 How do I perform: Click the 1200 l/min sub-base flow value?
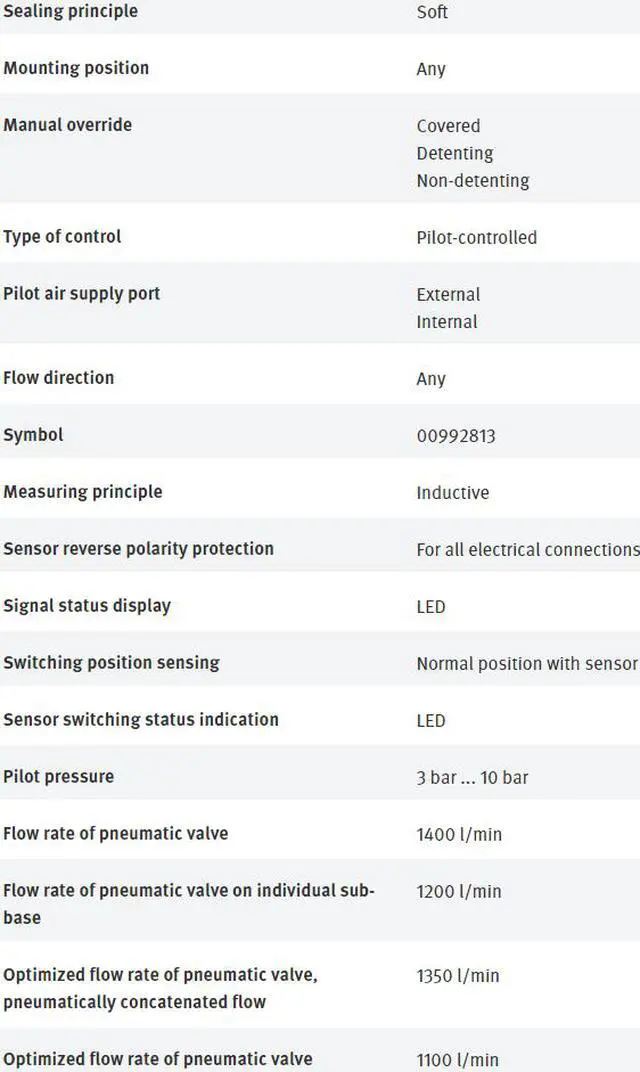pyautogui.click(x=459, y=892)
